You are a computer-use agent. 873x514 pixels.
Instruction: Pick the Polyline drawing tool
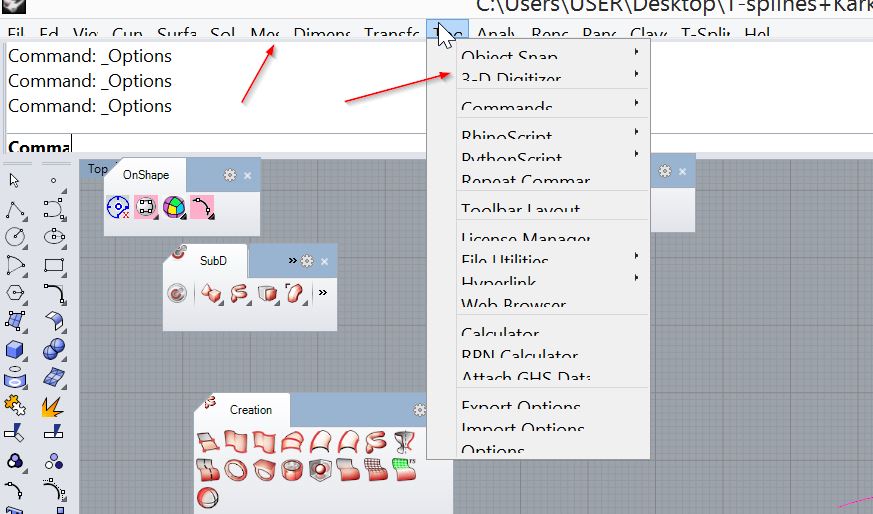(x=16, y=210)
